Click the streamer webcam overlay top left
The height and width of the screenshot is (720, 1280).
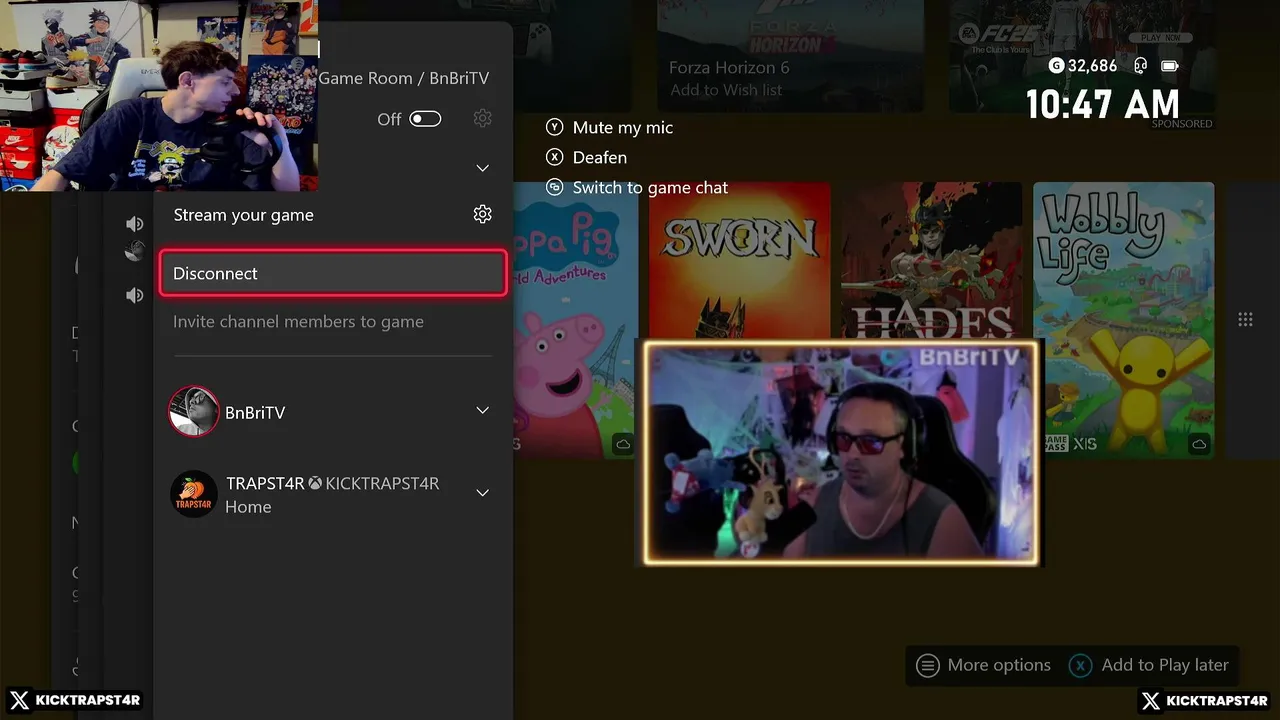159,95
